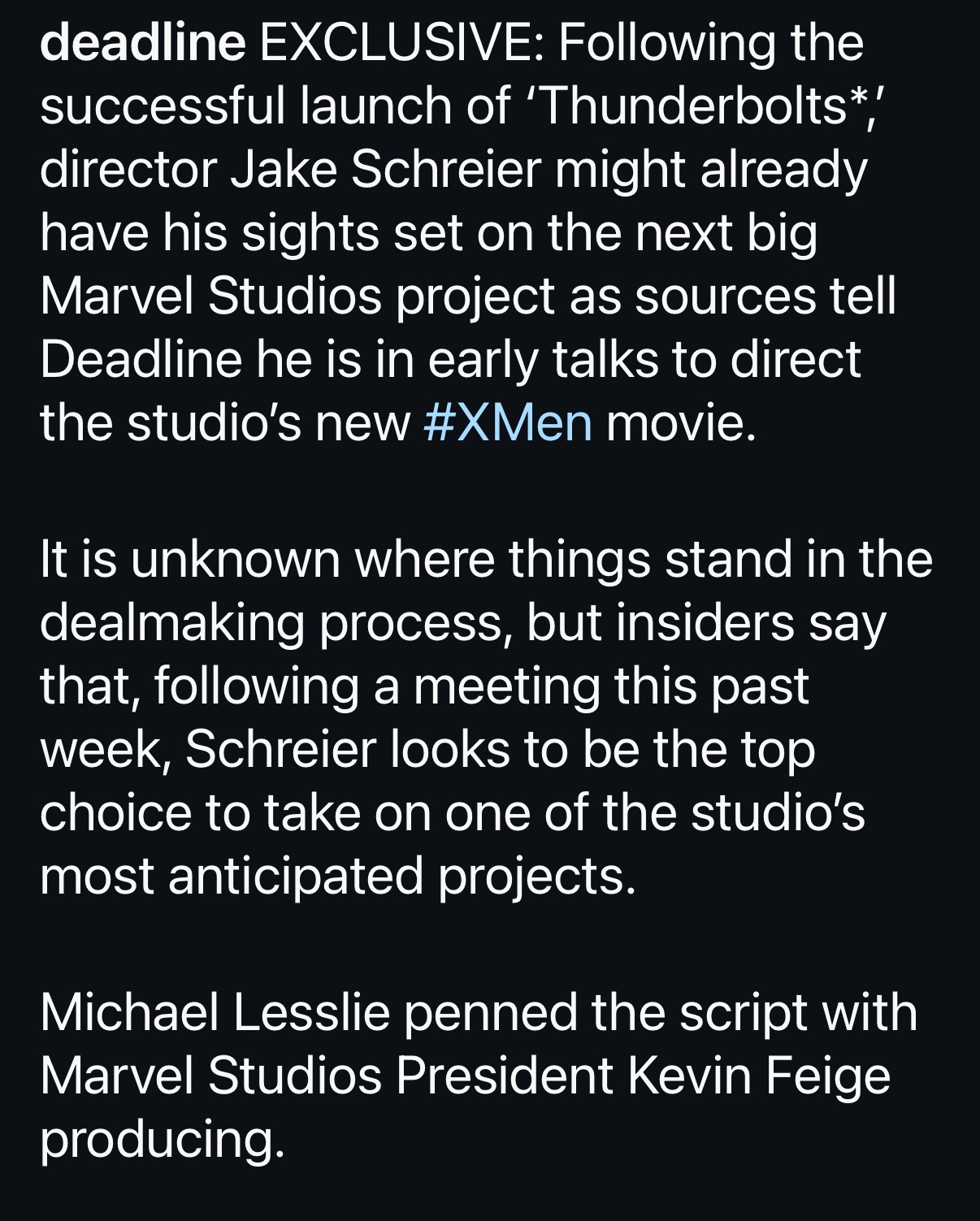Click the name Kevin Feige
This screenshot has width=980, height=1221.
758,1076
